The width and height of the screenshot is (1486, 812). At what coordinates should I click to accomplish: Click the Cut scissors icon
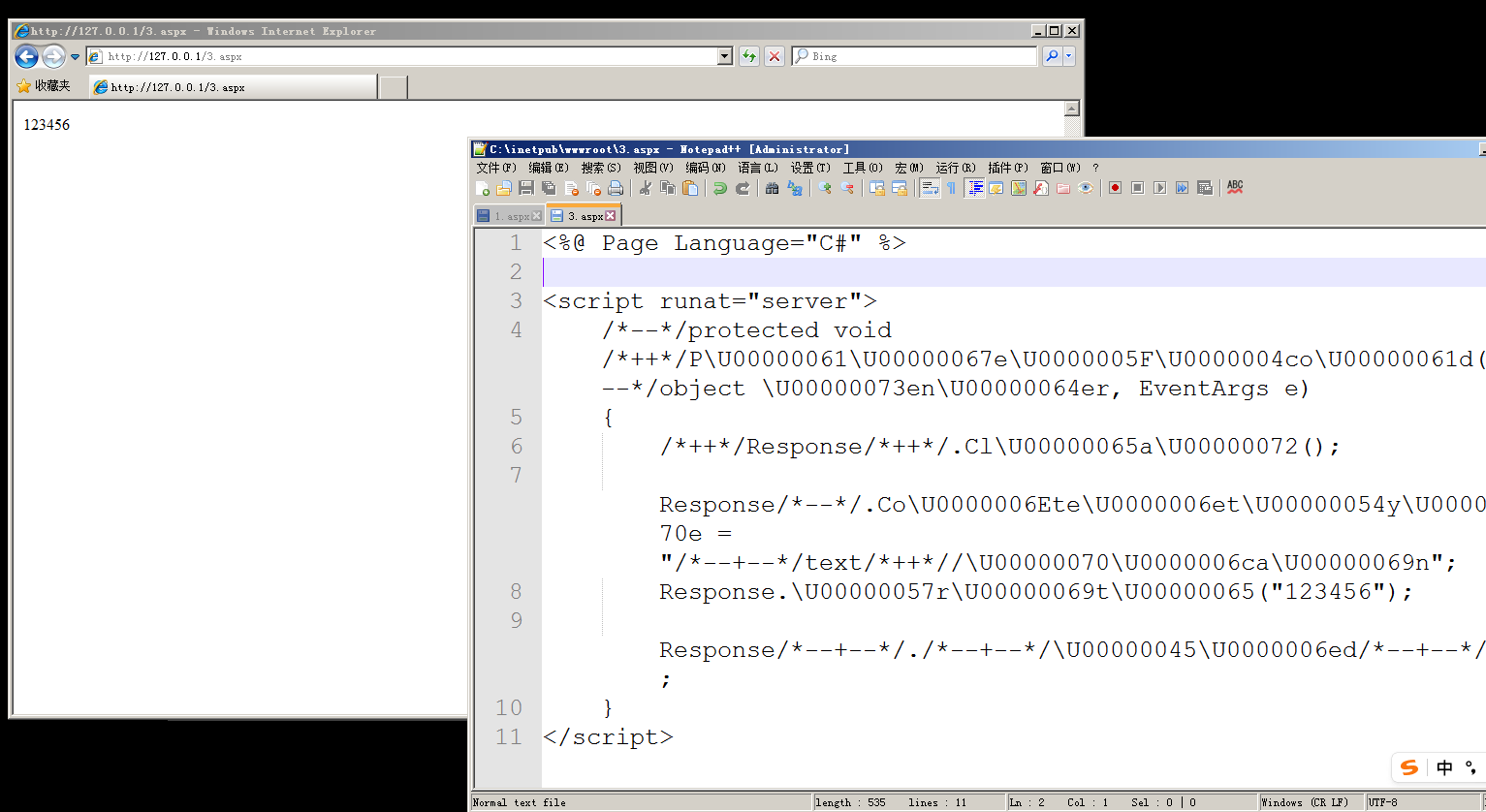tap(645, 188)
